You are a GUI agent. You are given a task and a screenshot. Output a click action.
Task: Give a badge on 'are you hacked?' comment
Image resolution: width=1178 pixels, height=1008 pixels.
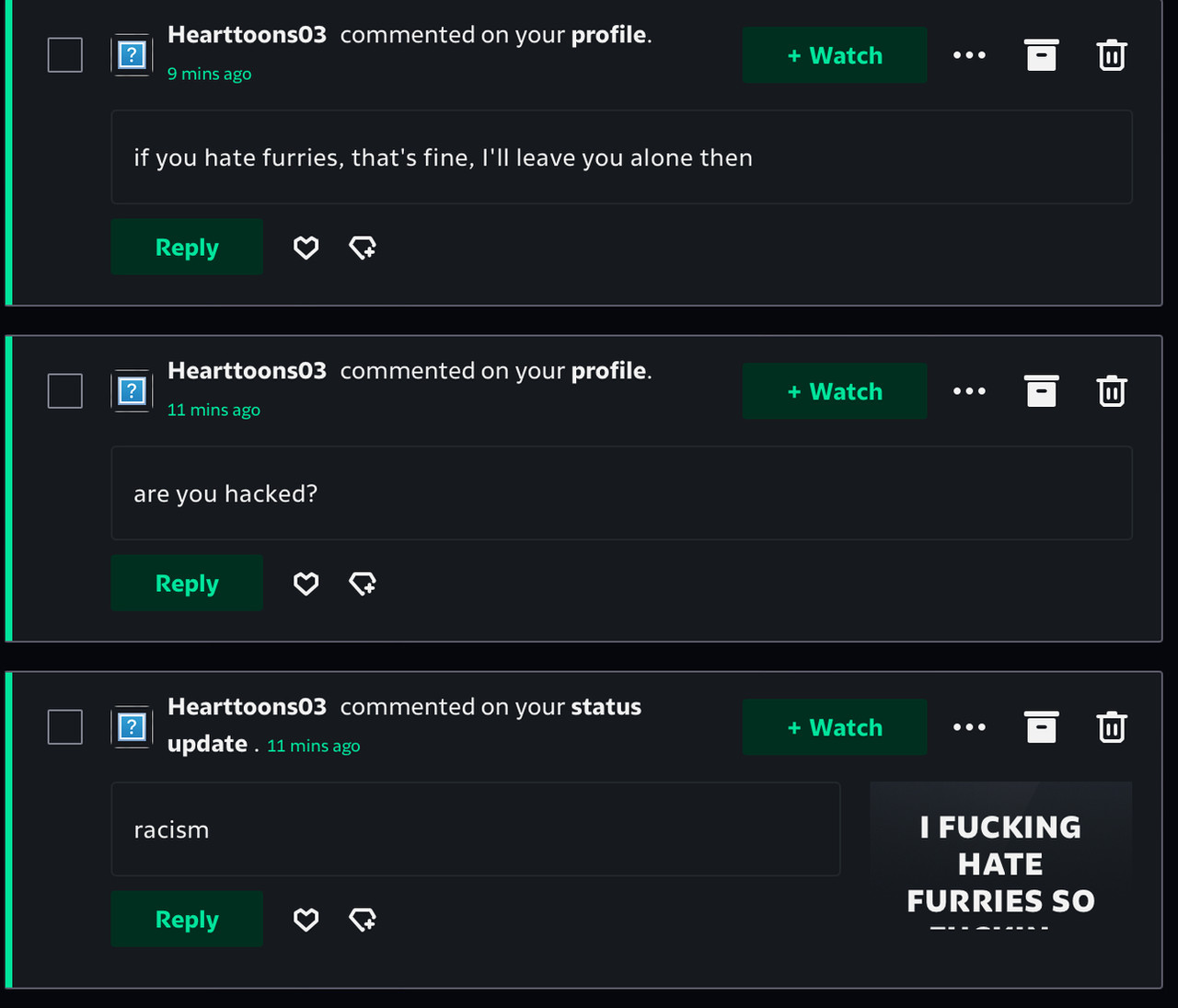pyautogui.click(x=362, y=584)
